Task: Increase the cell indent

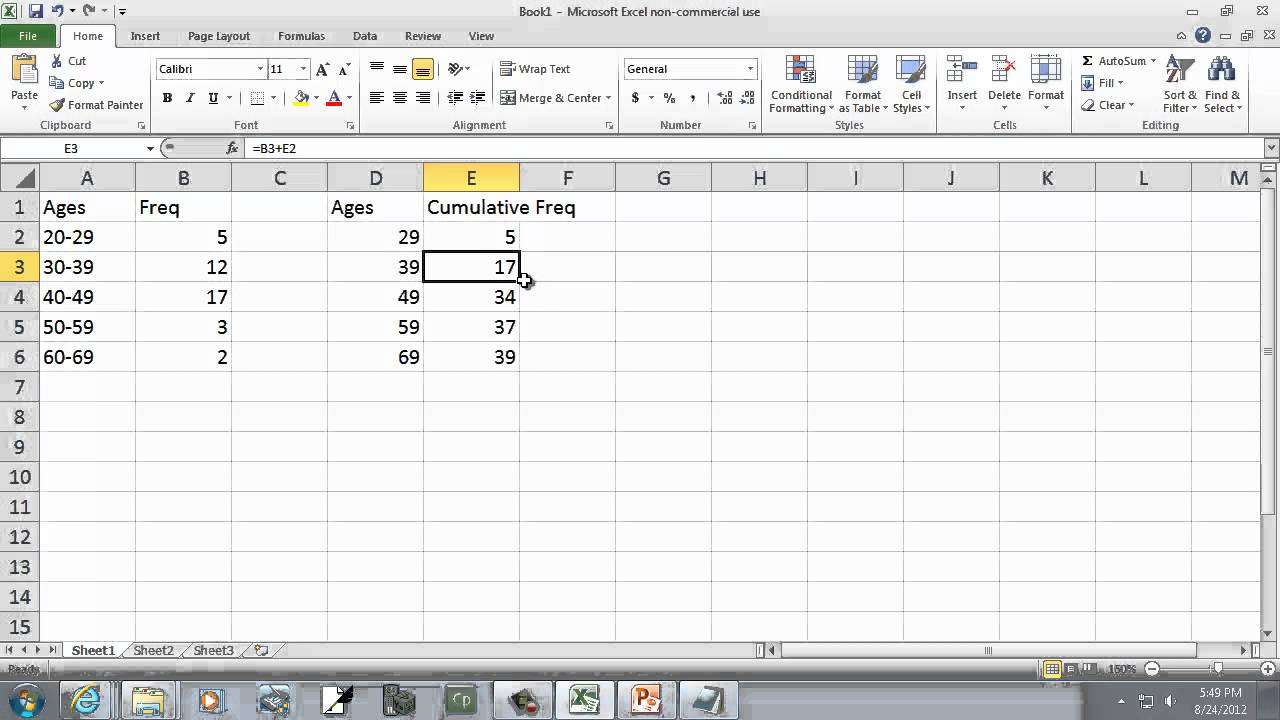Action: (478, 98)
